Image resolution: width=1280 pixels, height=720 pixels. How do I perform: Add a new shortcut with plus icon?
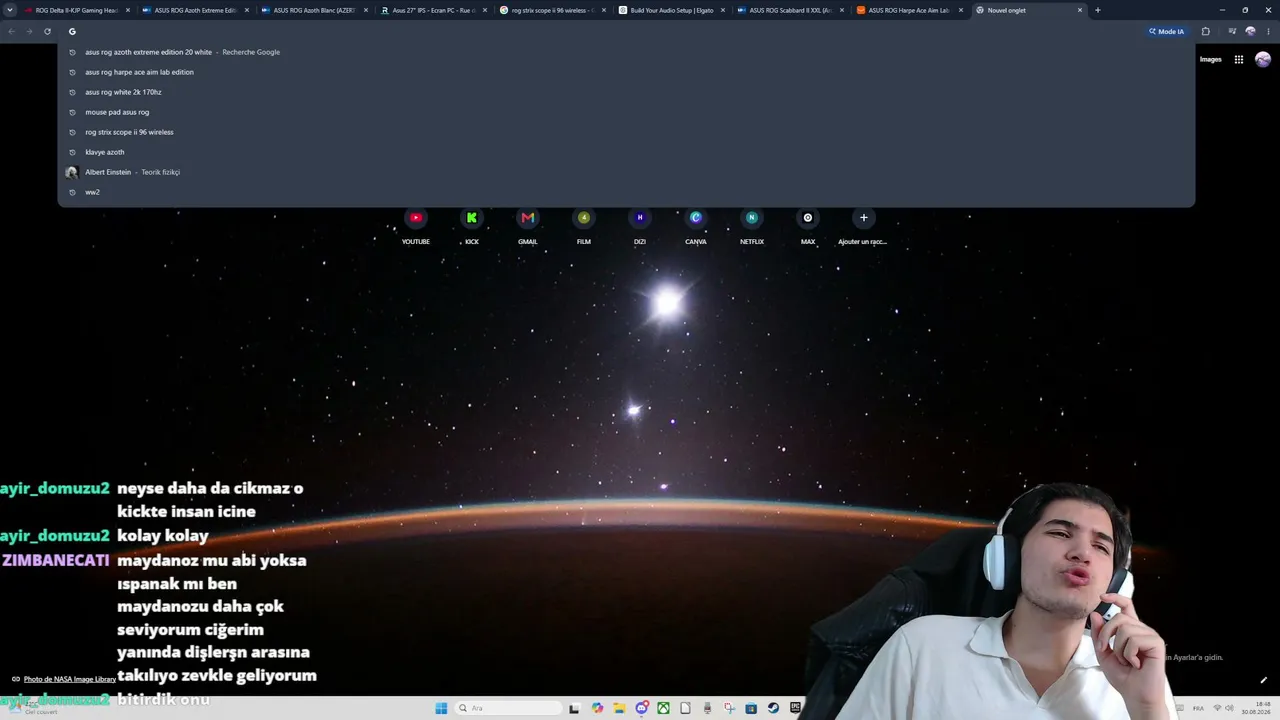pos(864,218)
